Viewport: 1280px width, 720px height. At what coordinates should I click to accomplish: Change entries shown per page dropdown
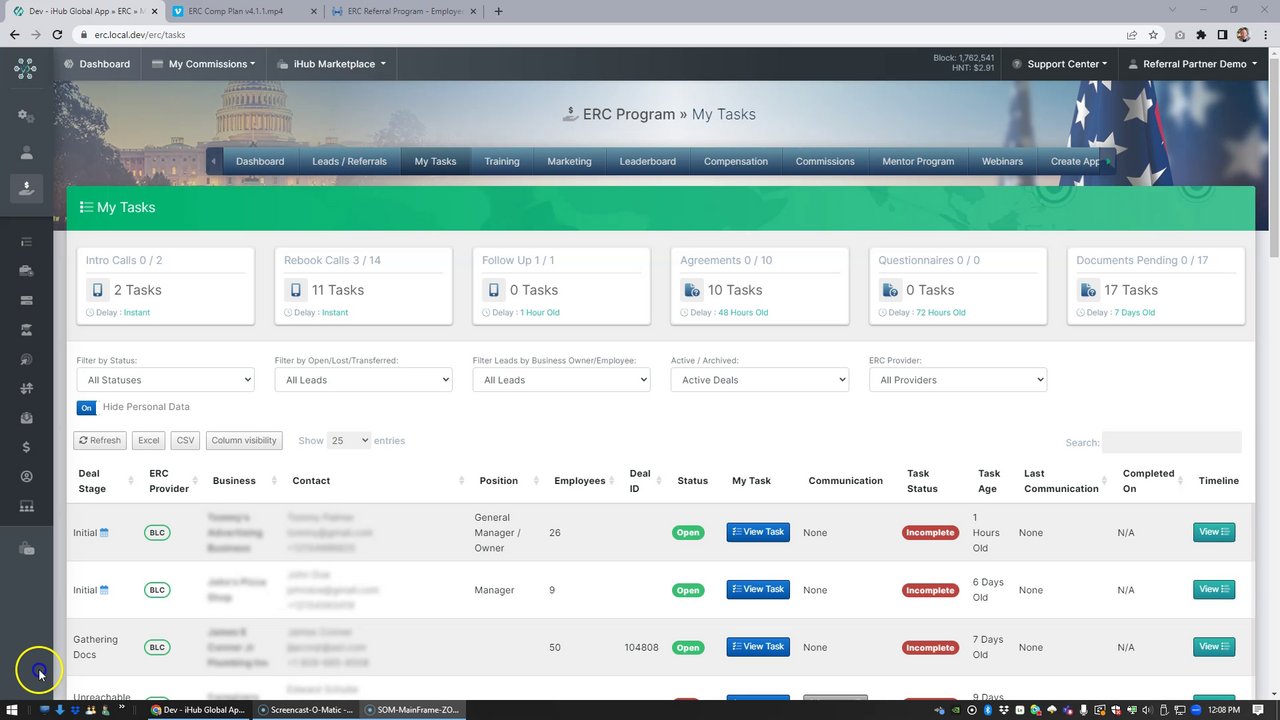[x=349, y=440]
